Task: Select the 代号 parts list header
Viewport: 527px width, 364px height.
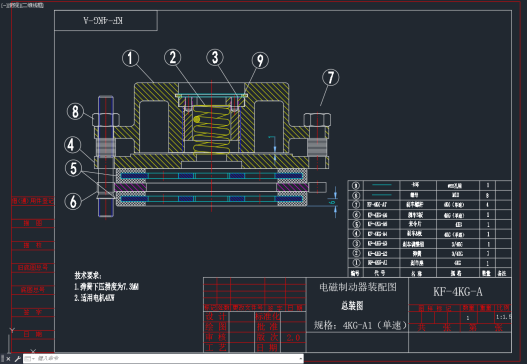Action: [379, 273]
